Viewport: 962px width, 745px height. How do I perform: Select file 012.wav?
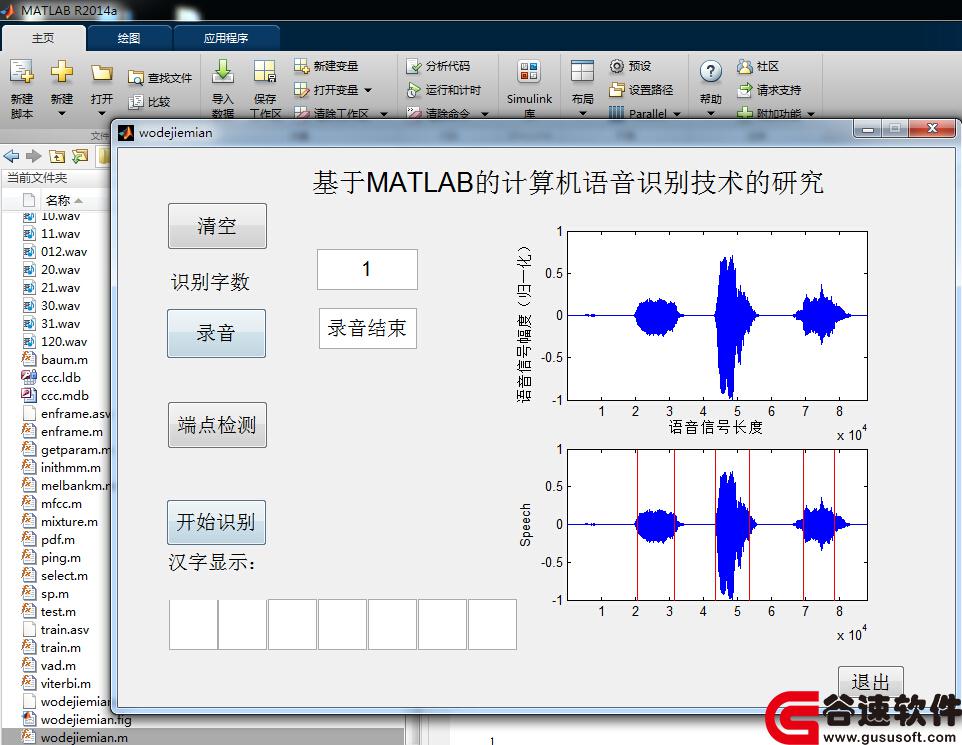pyautogui.click(x=64, y=252)
